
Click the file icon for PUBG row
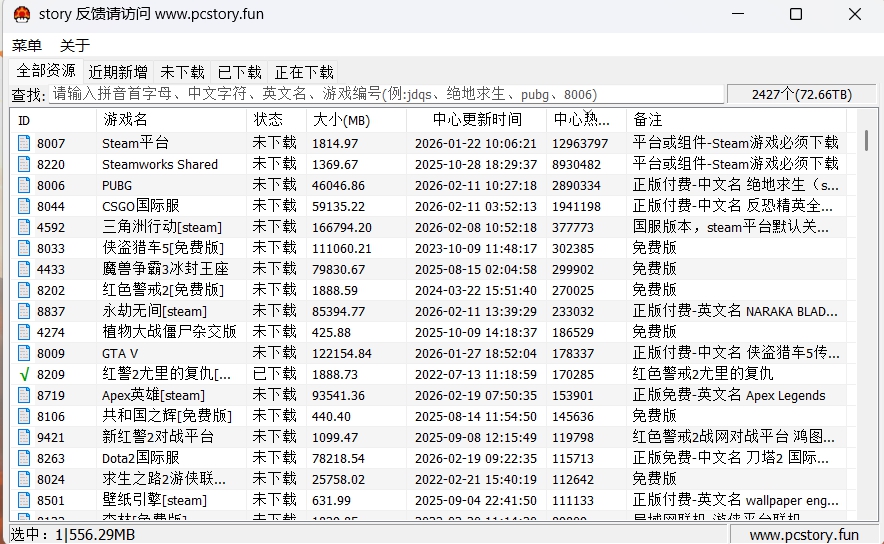pos(24,185)
